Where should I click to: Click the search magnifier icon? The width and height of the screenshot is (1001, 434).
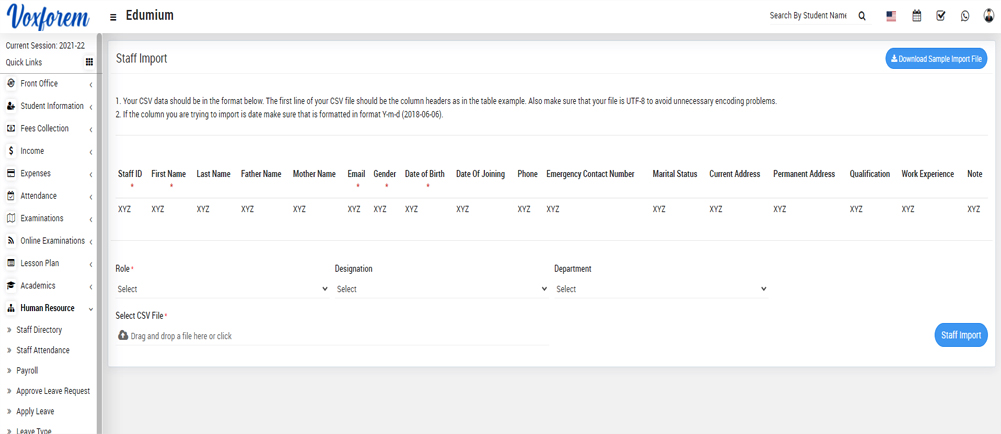(x=862, y=16)
